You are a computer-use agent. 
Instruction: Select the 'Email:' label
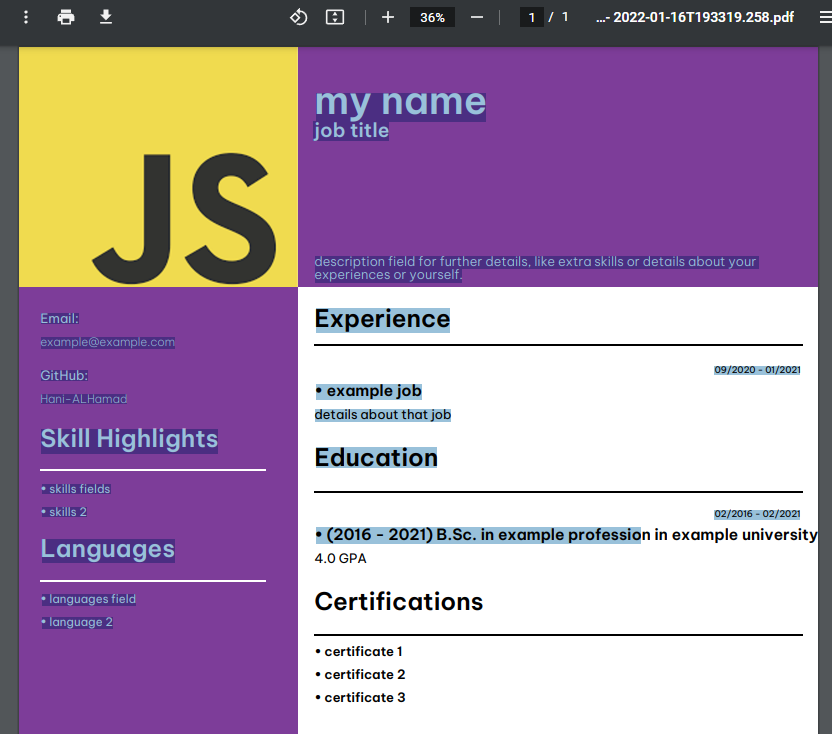coord(59,318)
